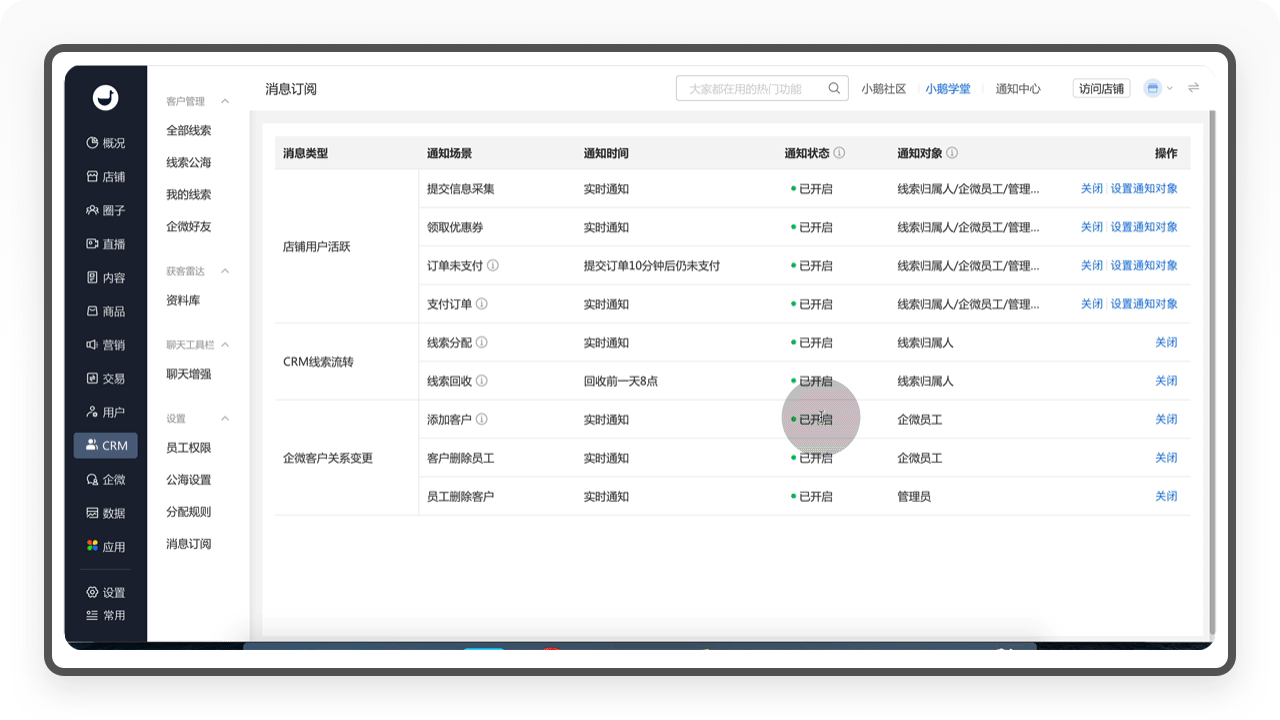The width and height of the screenshot is (1280, 720).
Task: Open the 小鹅社区 link
Action: [884, 89]
